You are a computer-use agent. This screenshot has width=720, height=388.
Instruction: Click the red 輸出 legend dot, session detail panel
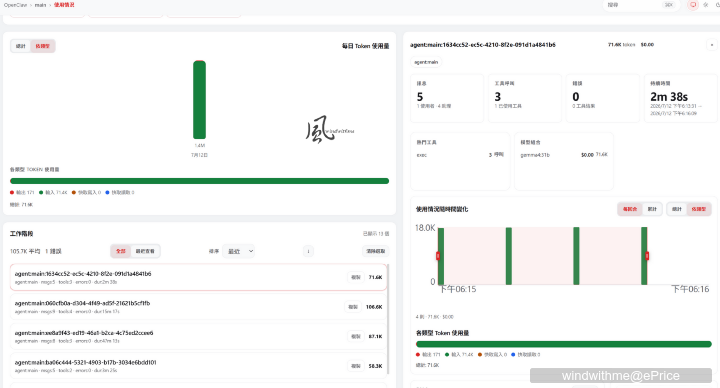pyautogui.click(x=418, y=354)
